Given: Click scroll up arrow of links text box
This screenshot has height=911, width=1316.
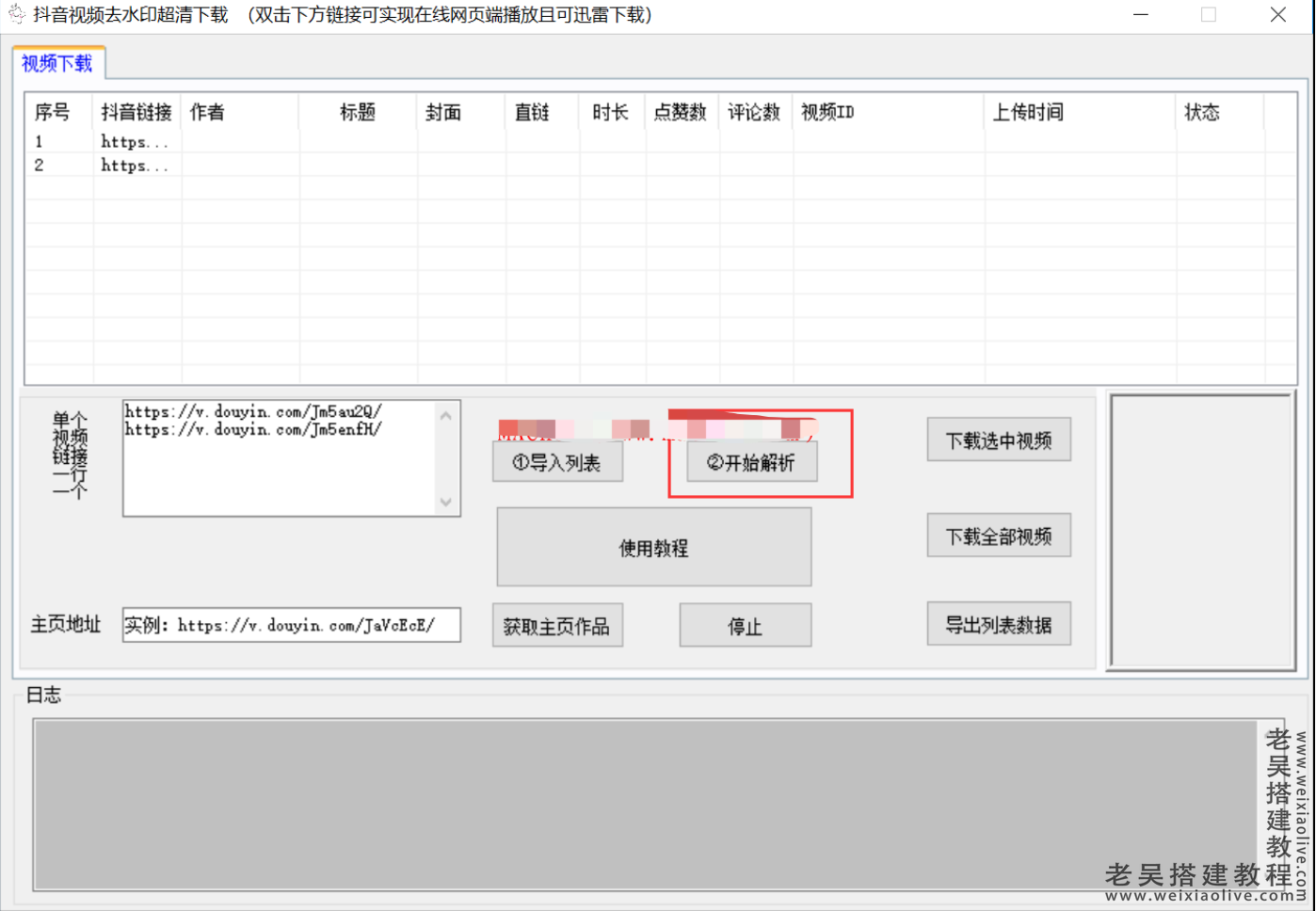Looking at the screenshot, I should pyautogui.click(x=446, y=415).
